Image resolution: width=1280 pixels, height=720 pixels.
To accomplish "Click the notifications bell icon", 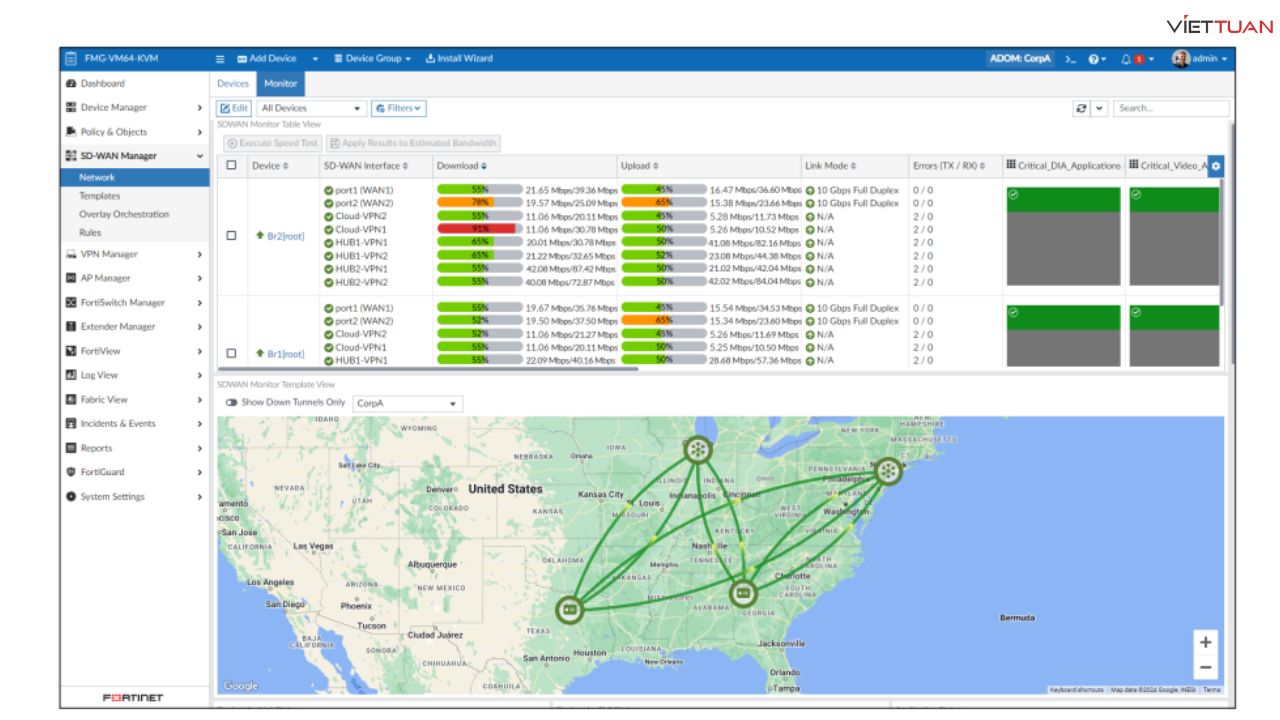I will pyautogui.click(x=1126, y=59).
